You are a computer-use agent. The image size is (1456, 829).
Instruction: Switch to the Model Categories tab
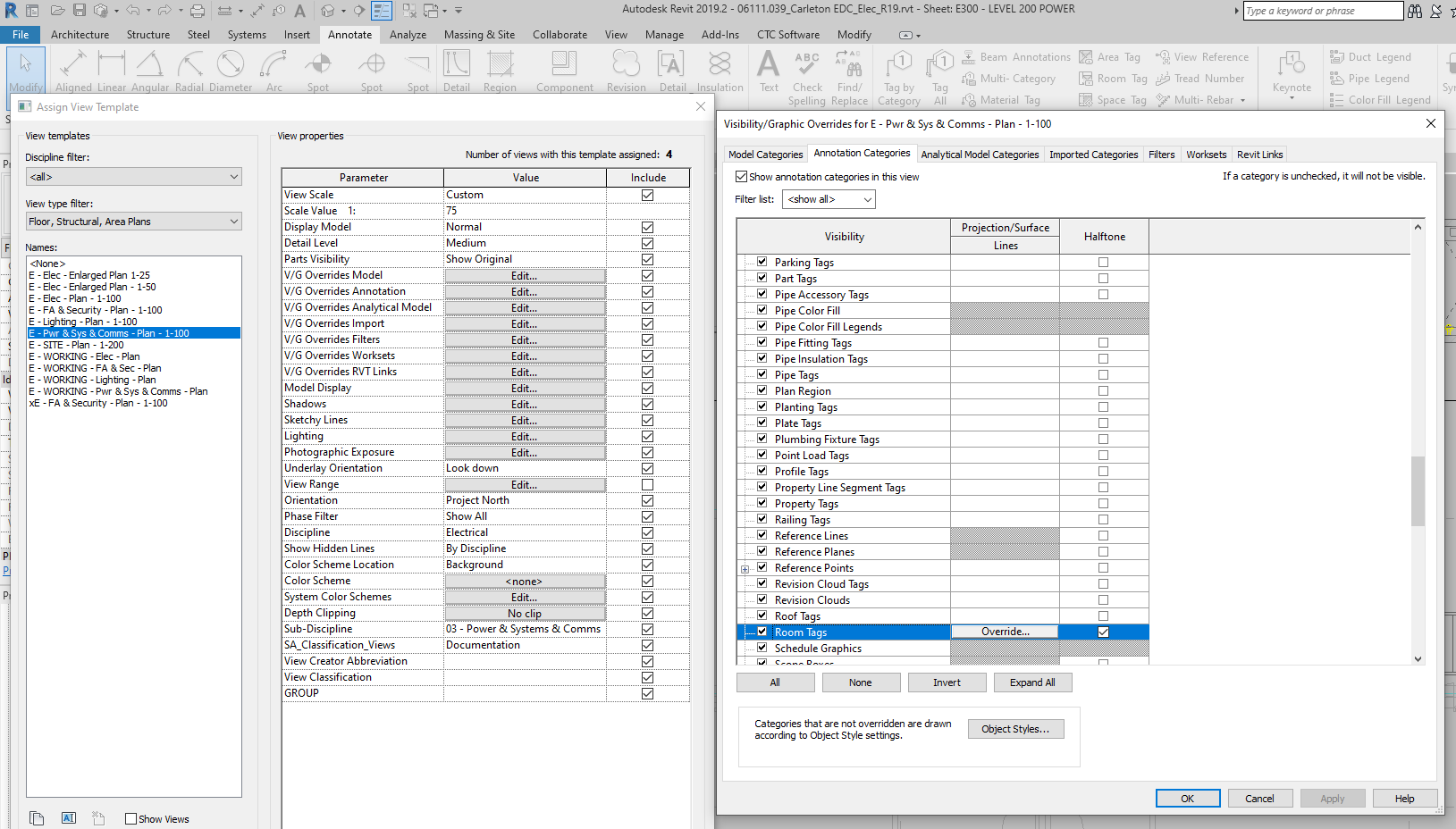pyautogui.click(x=765, y=155)
